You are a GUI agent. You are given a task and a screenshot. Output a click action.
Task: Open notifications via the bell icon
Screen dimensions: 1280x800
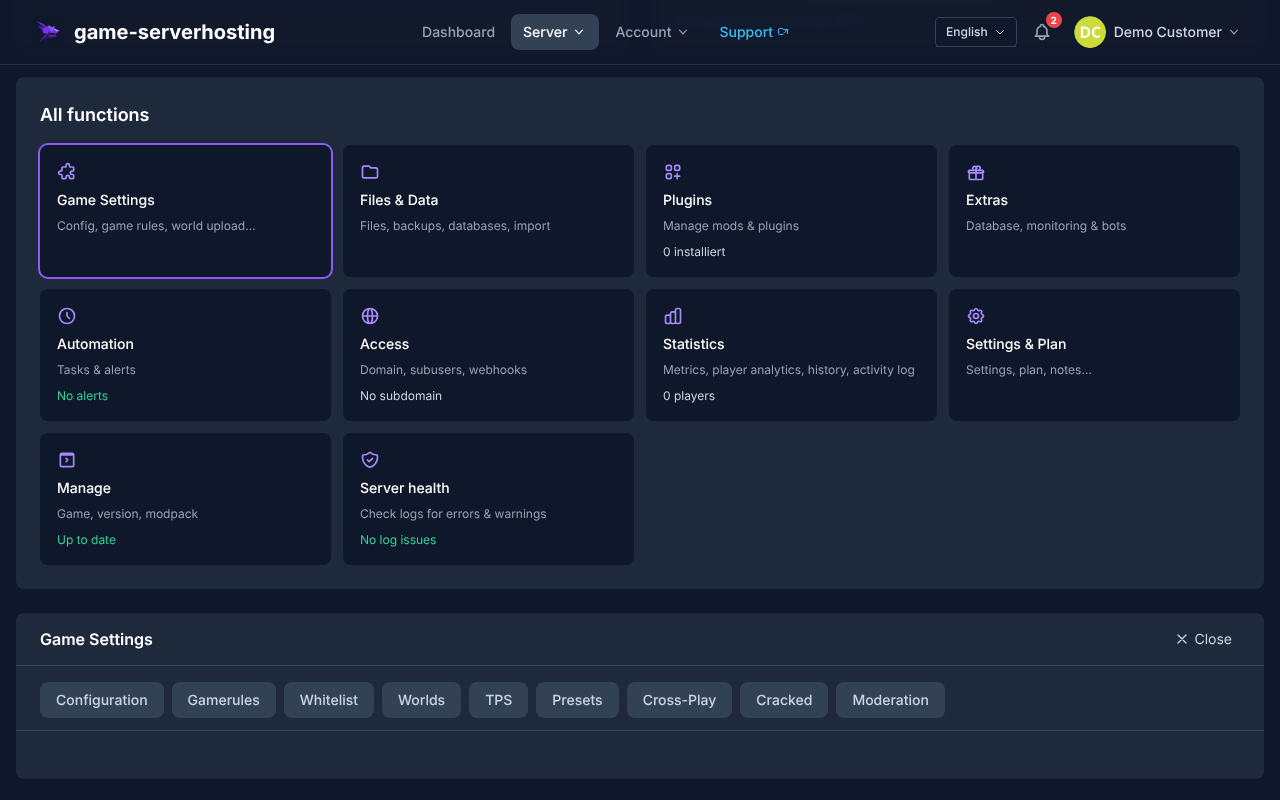[1042, 32]
